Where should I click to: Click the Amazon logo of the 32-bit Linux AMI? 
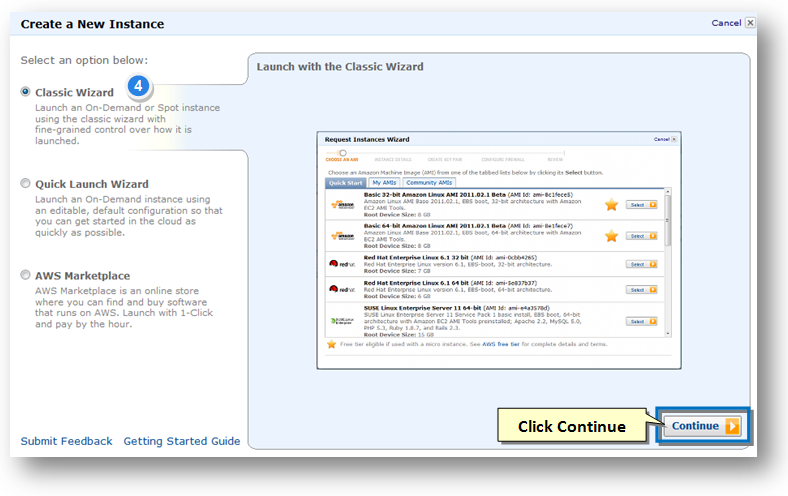343,205
